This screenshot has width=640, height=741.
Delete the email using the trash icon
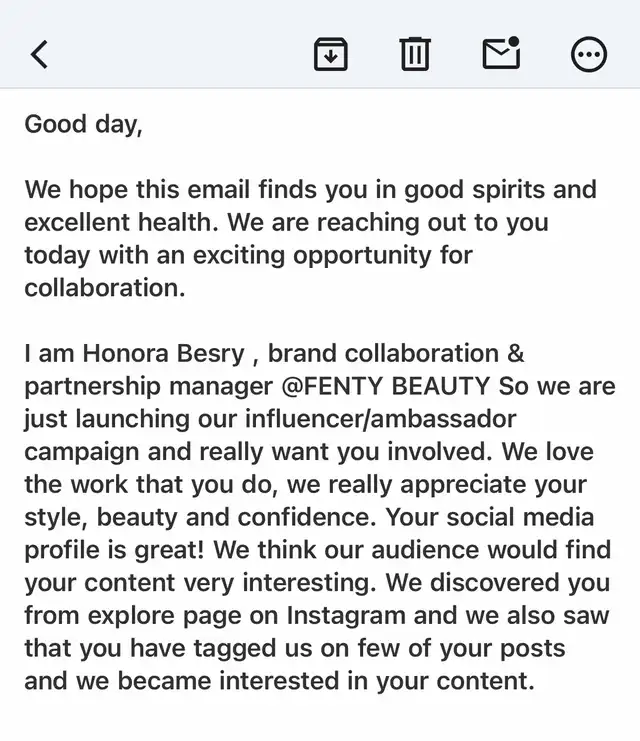pos(415,54)
